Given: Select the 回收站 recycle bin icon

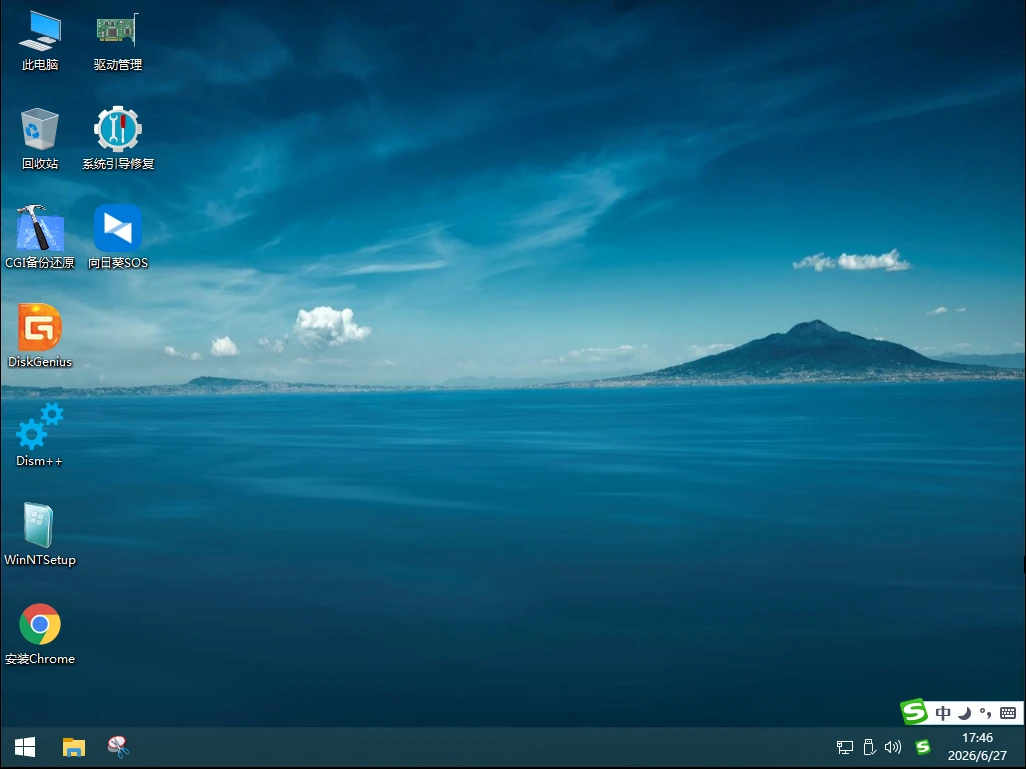Looking at the screenshot, I should (x=40, y=139).
